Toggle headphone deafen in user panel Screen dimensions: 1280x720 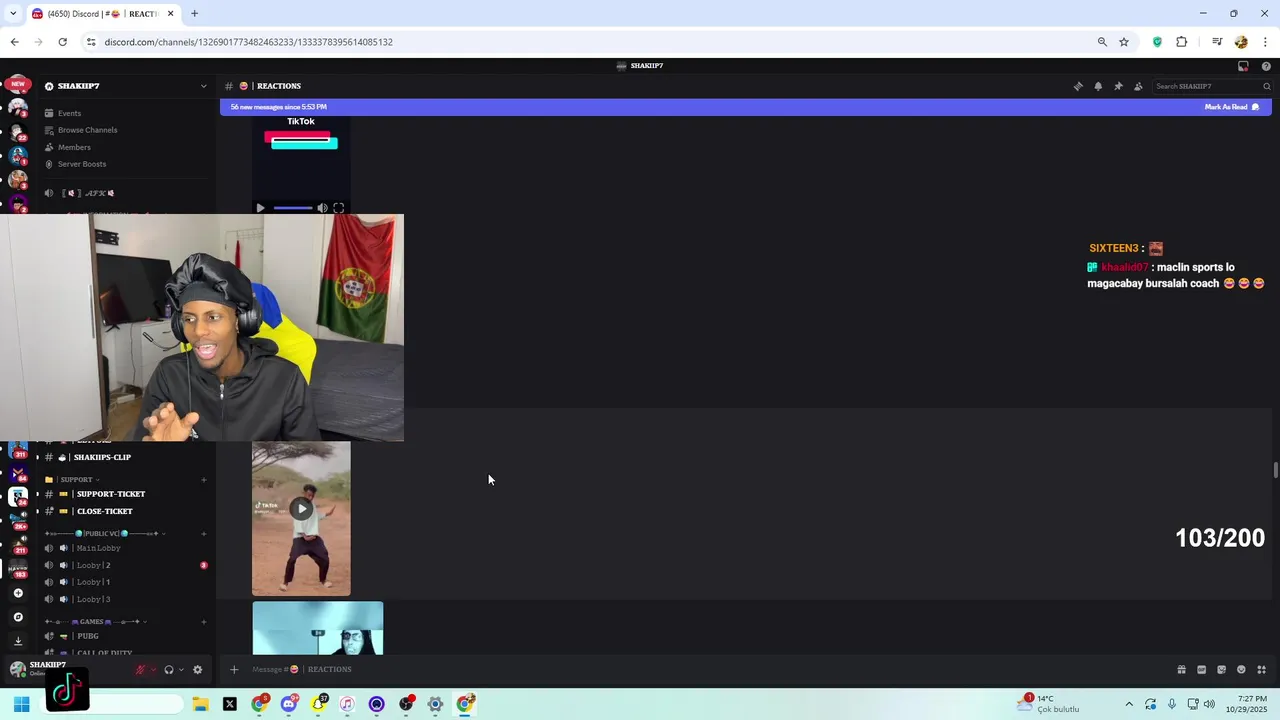click(x=168, y=669)
